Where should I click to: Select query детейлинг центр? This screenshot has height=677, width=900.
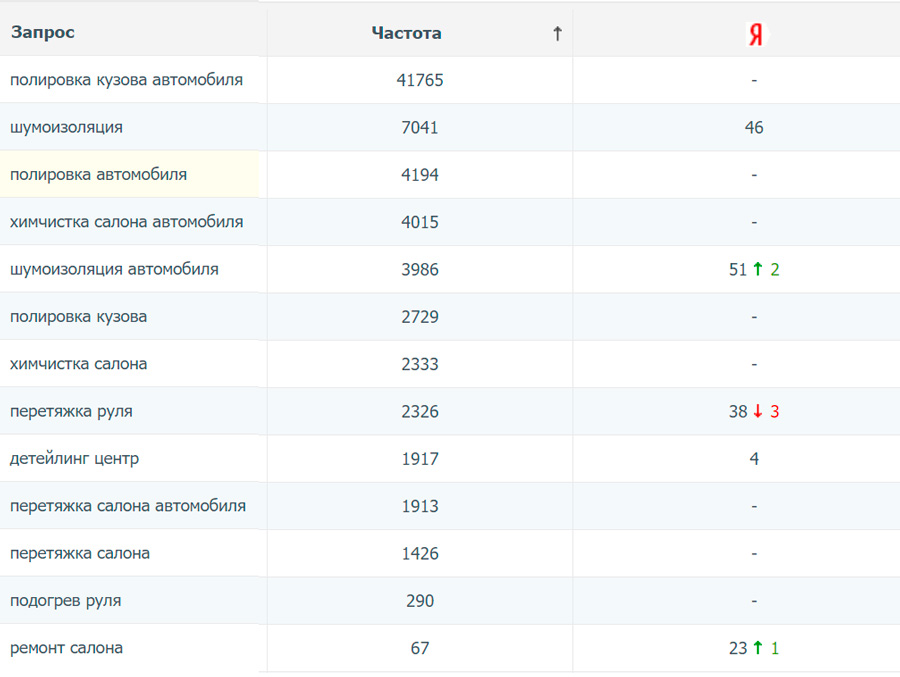tap(75, 459)
